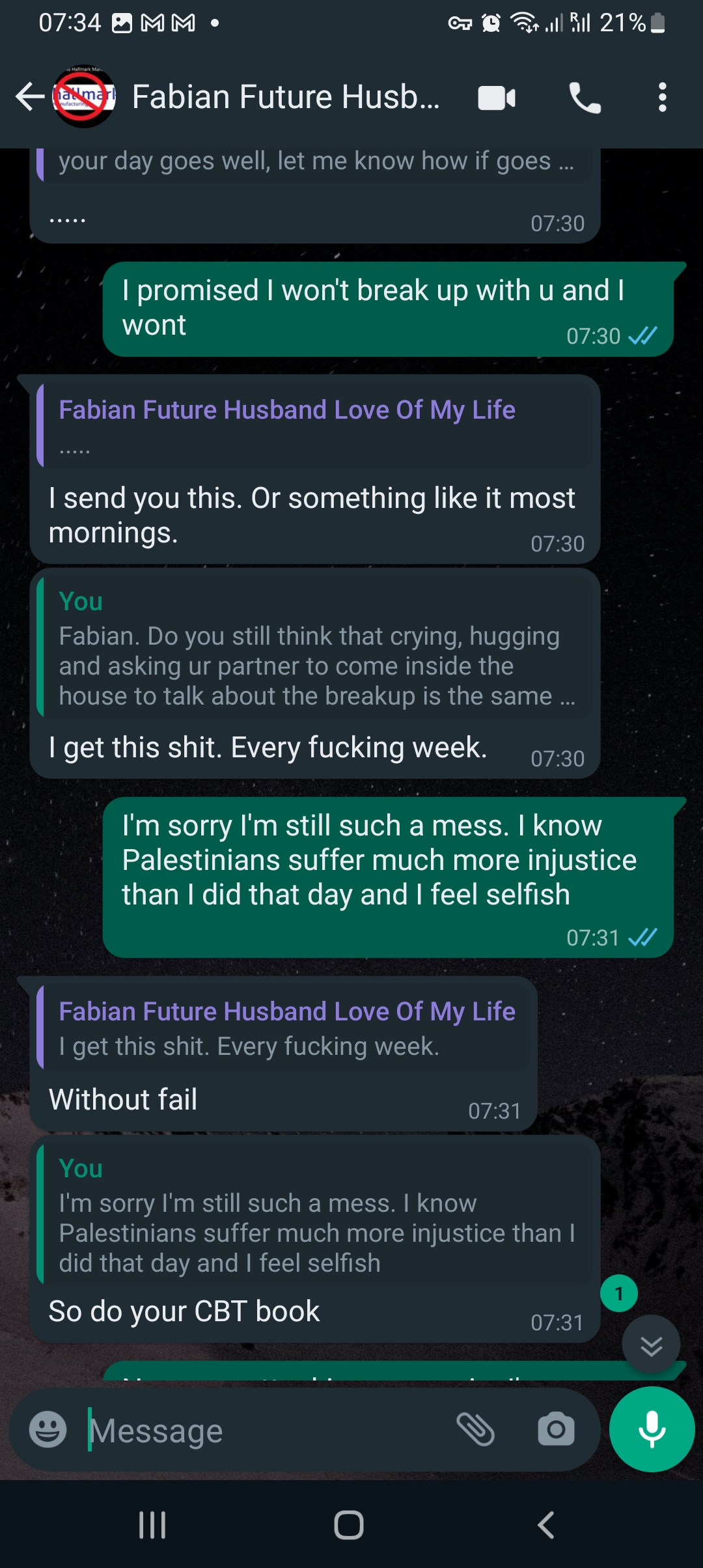This screenshot has width=703, height=1568.
Task: Tap the paperclip attach icon
Action: 476,1430
